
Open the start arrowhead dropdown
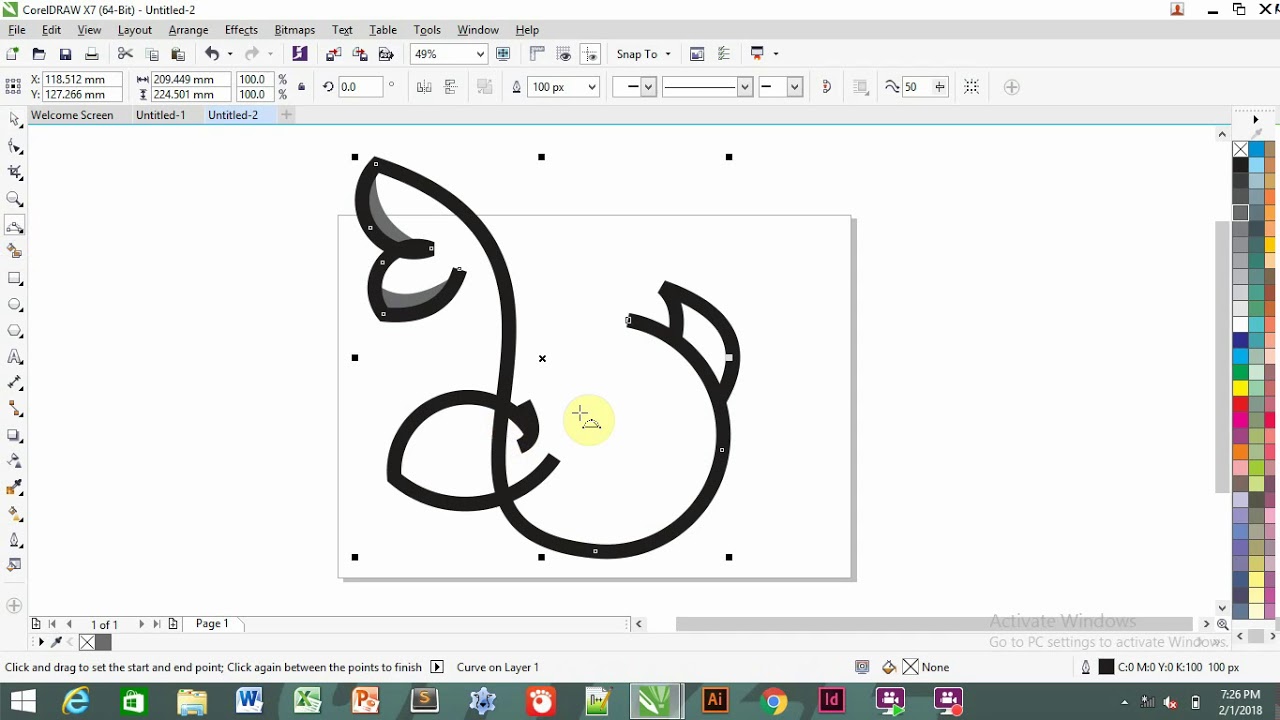pos(648,87)
